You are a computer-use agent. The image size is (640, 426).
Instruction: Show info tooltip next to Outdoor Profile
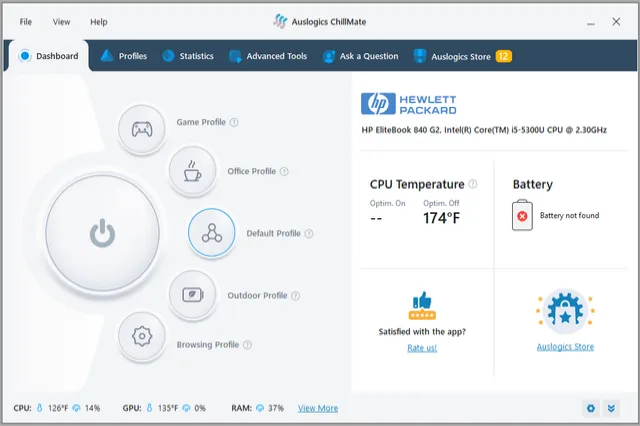pos(296,295)
